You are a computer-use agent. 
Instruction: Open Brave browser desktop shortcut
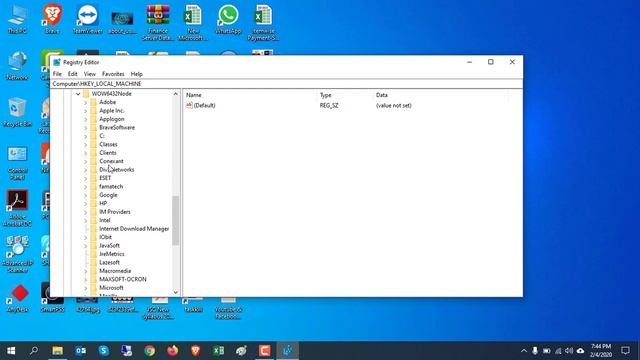(x=52, y=19)
